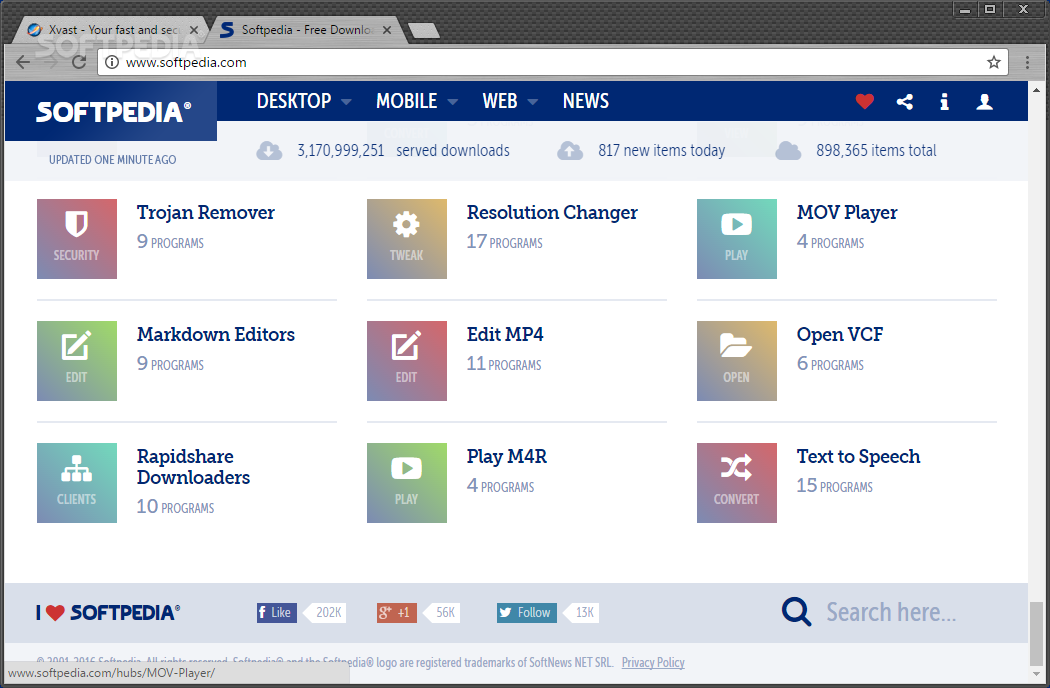View site information icon in address bar
Screen dimensions: 1050x688
tap(112, 62)
